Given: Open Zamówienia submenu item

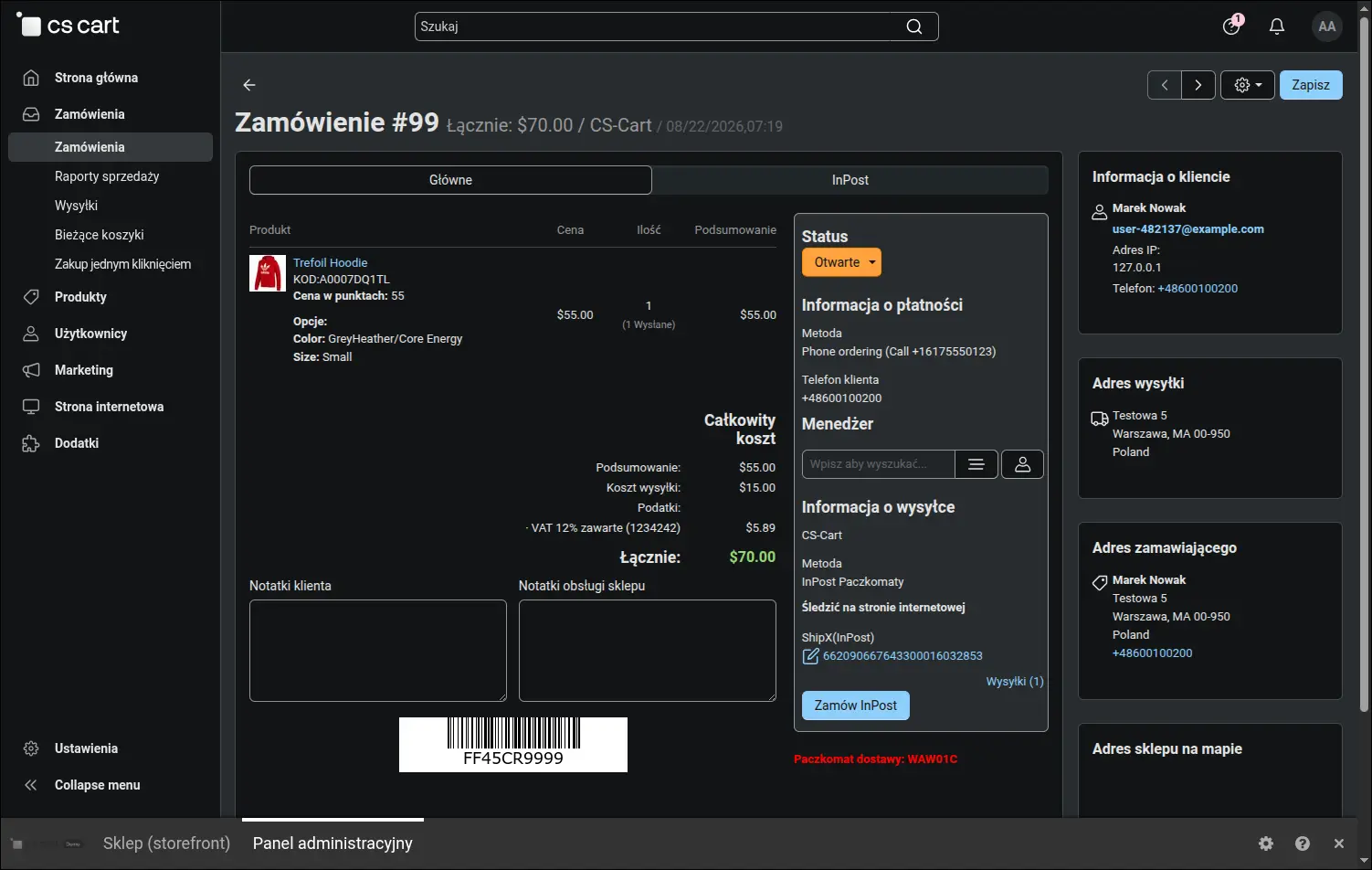Looking at the screenshot, I should pos(111,147).
